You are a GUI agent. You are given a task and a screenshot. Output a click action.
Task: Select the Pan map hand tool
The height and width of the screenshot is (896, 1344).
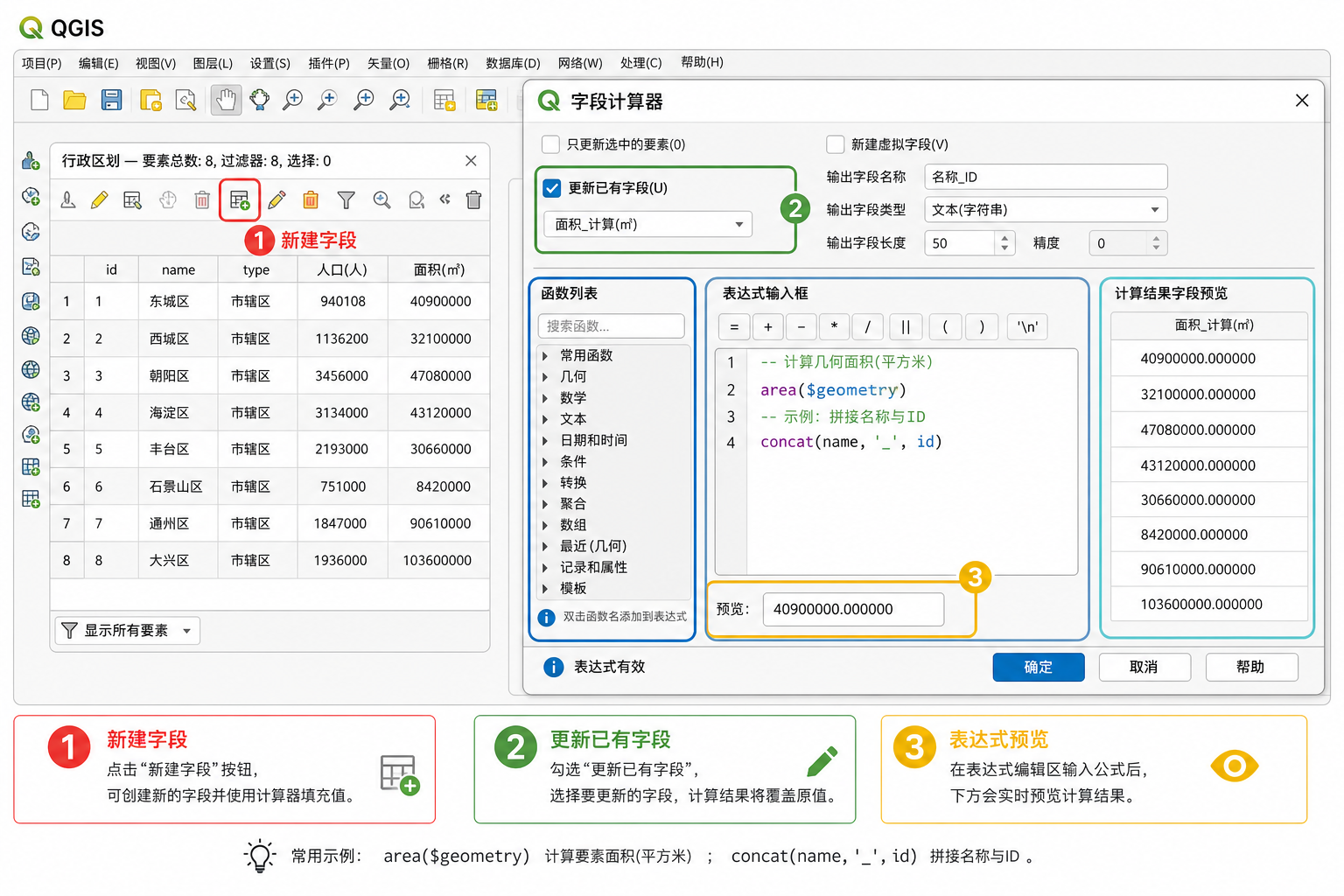(226, 101)
